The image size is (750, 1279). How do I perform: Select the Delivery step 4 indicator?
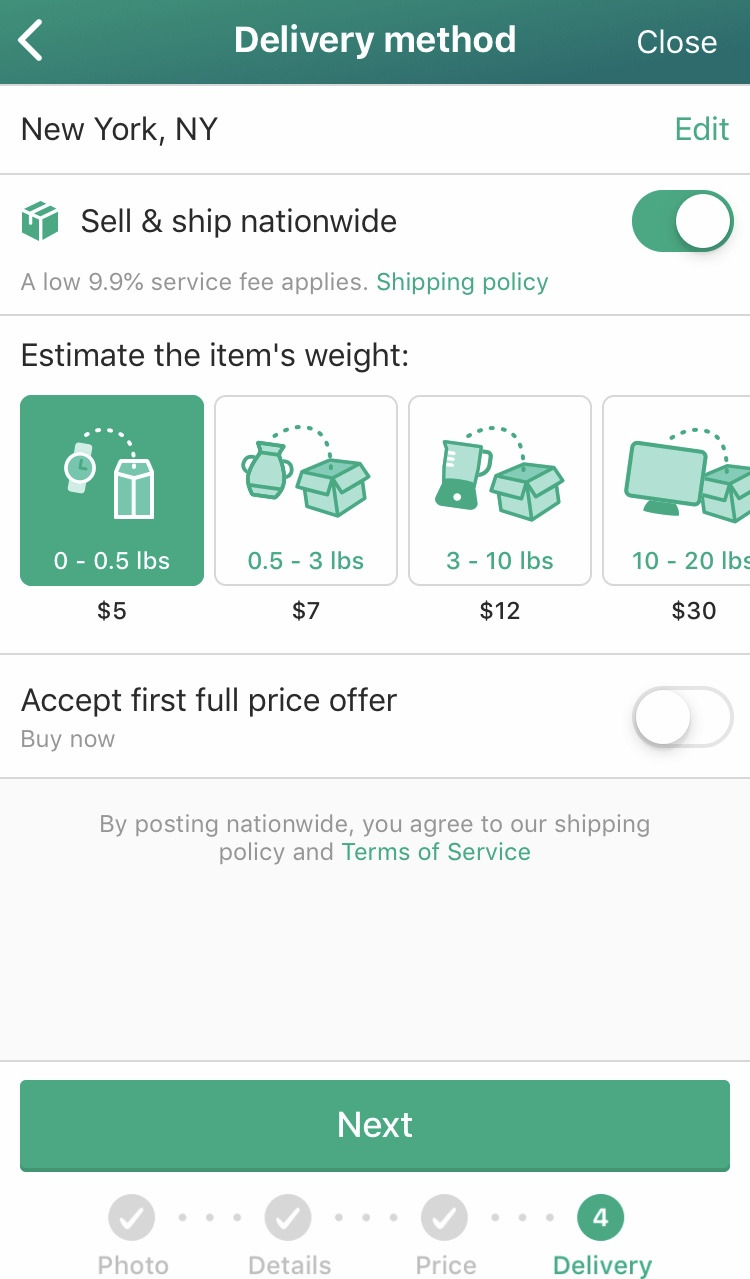600,1218
